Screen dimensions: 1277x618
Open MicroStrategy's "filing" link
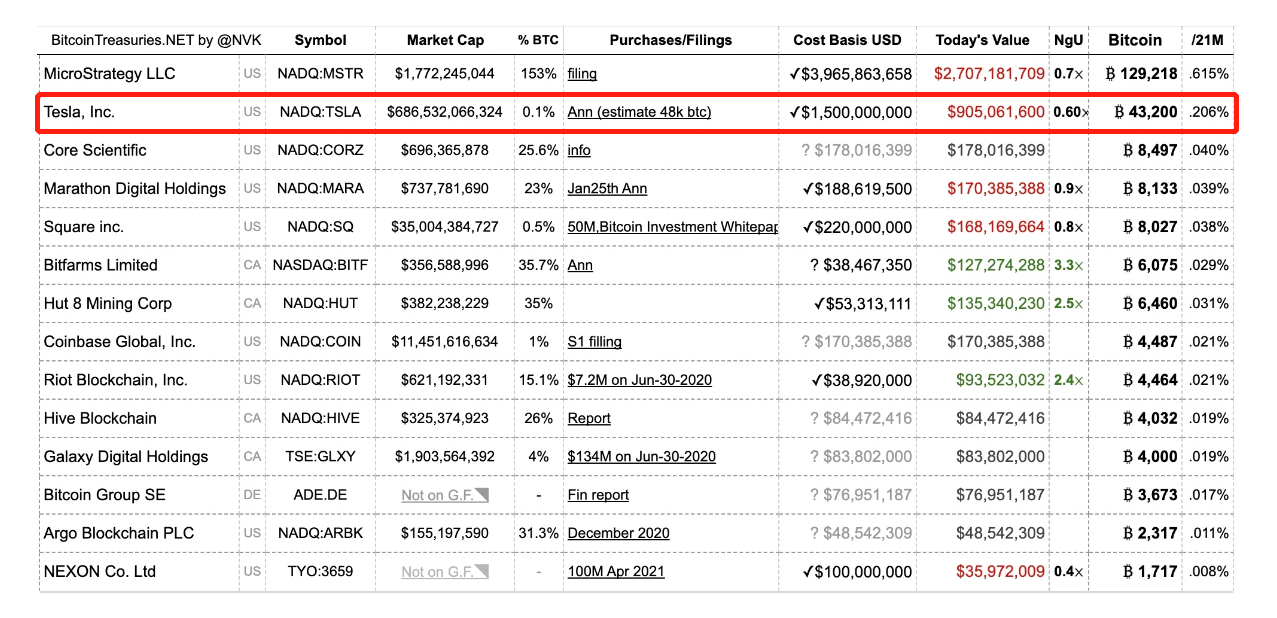(x=582, y=74)
